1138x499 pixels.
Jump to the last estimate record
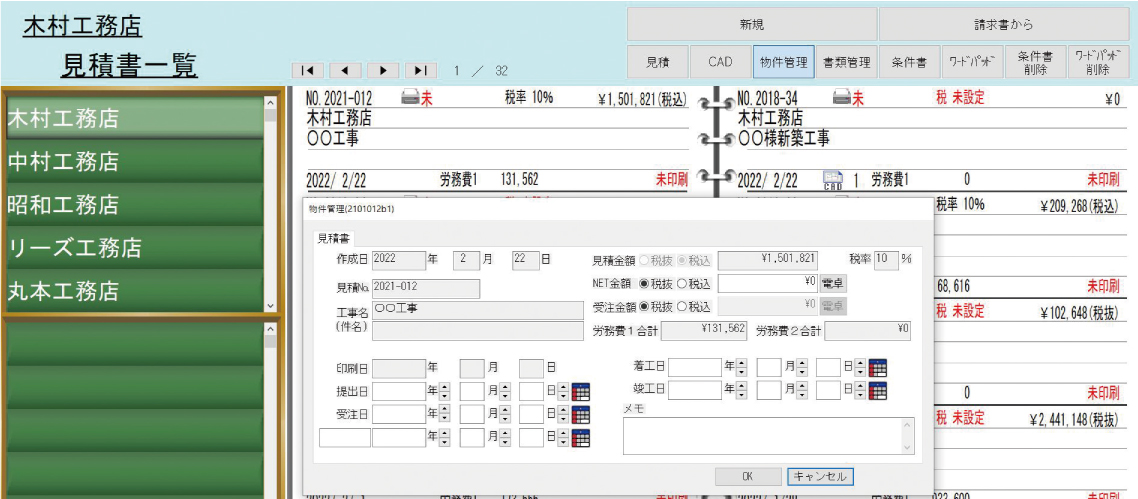pyautogui.click(x=421, y=70)
